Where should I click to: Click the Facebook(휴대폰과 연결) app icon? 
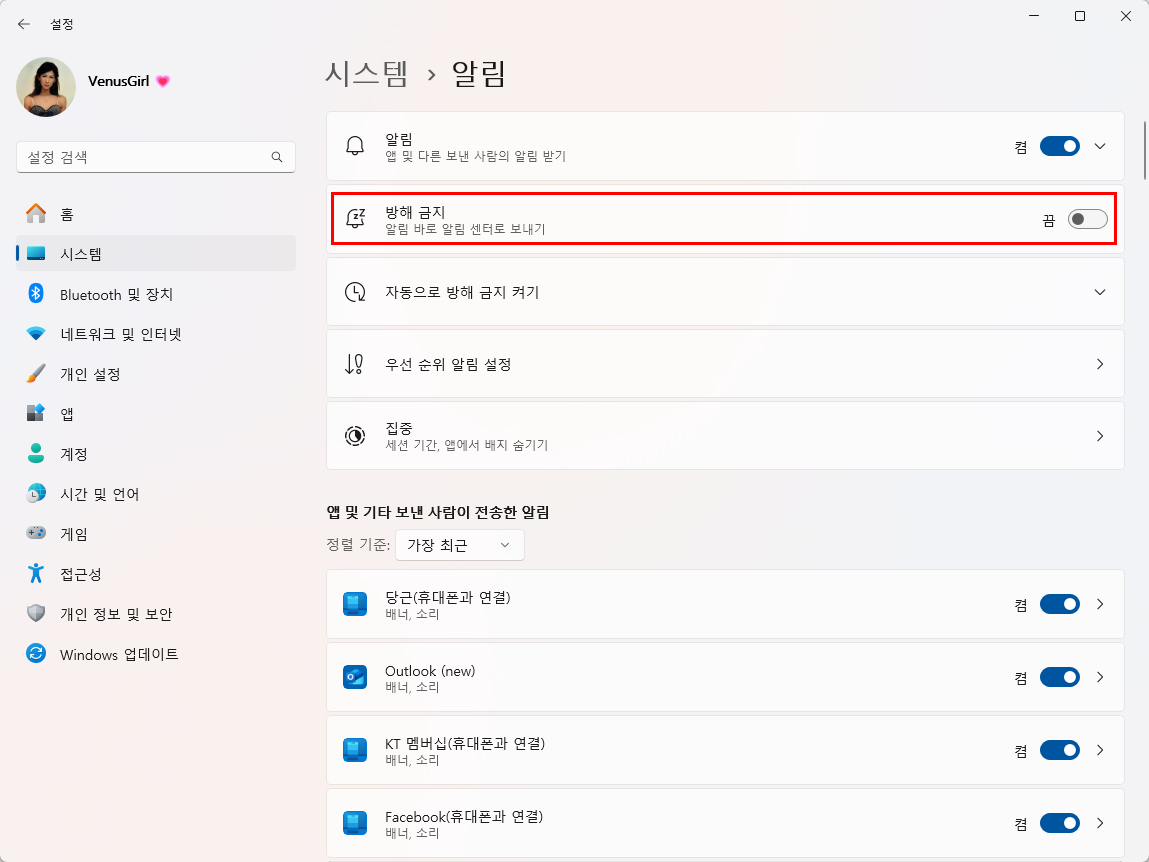355,823
